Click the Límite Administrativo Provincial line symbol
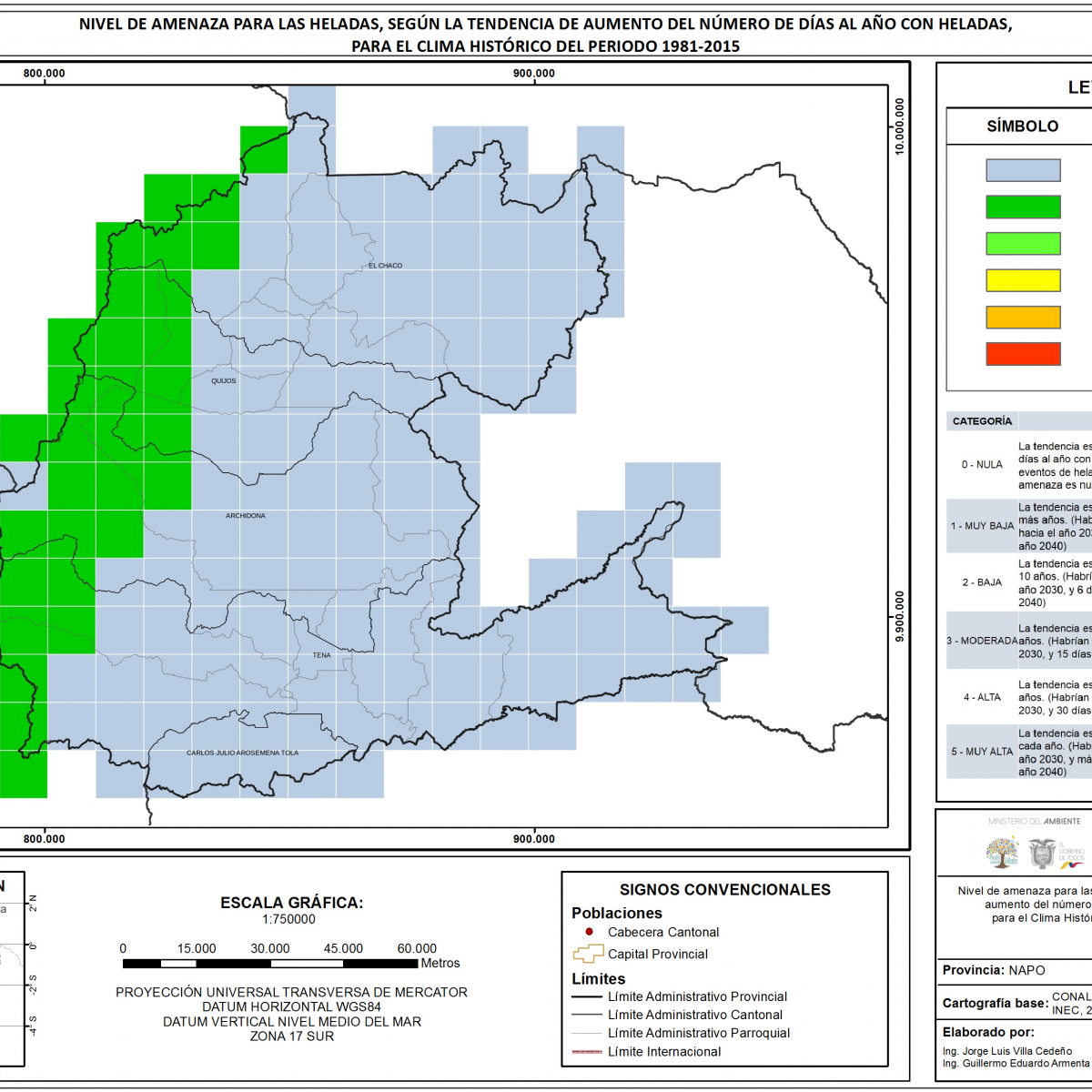Screen dimensions: 1092x1092 (587, 996)
